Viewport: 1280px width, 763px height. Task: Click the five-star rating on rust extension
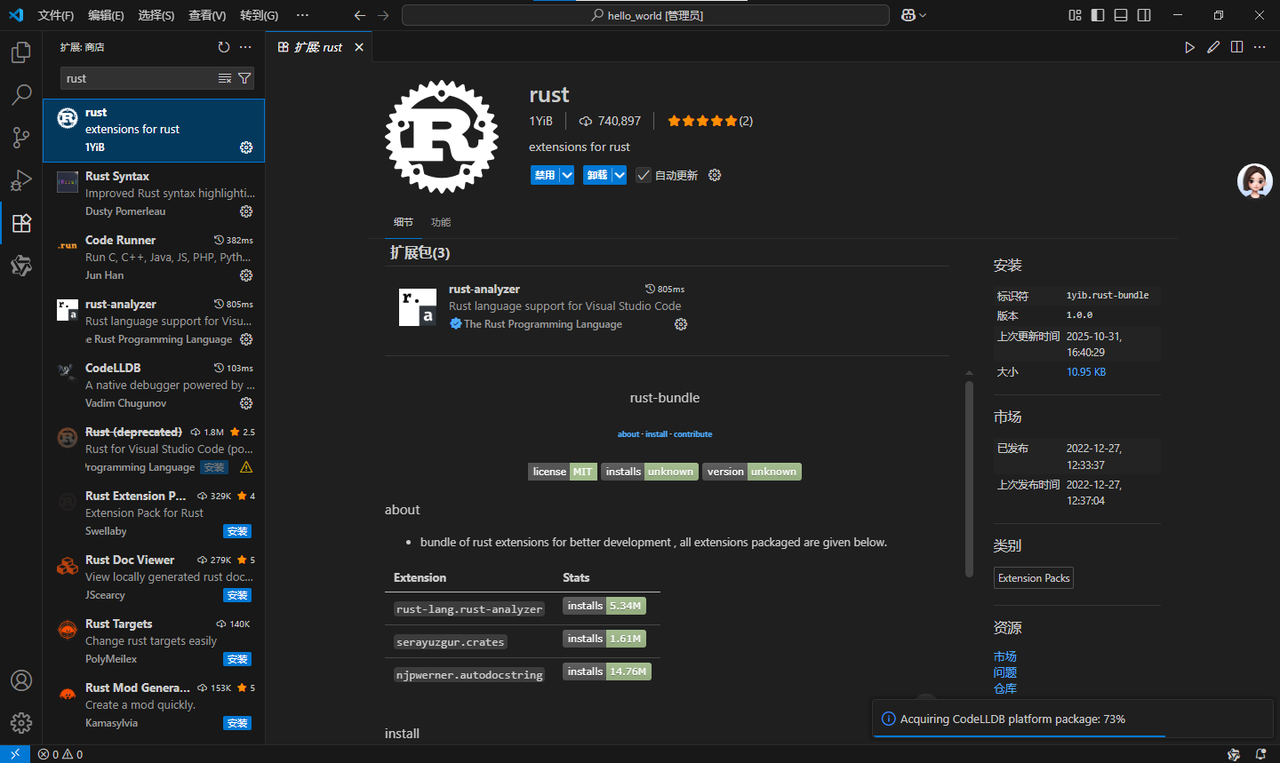[703, 121]
